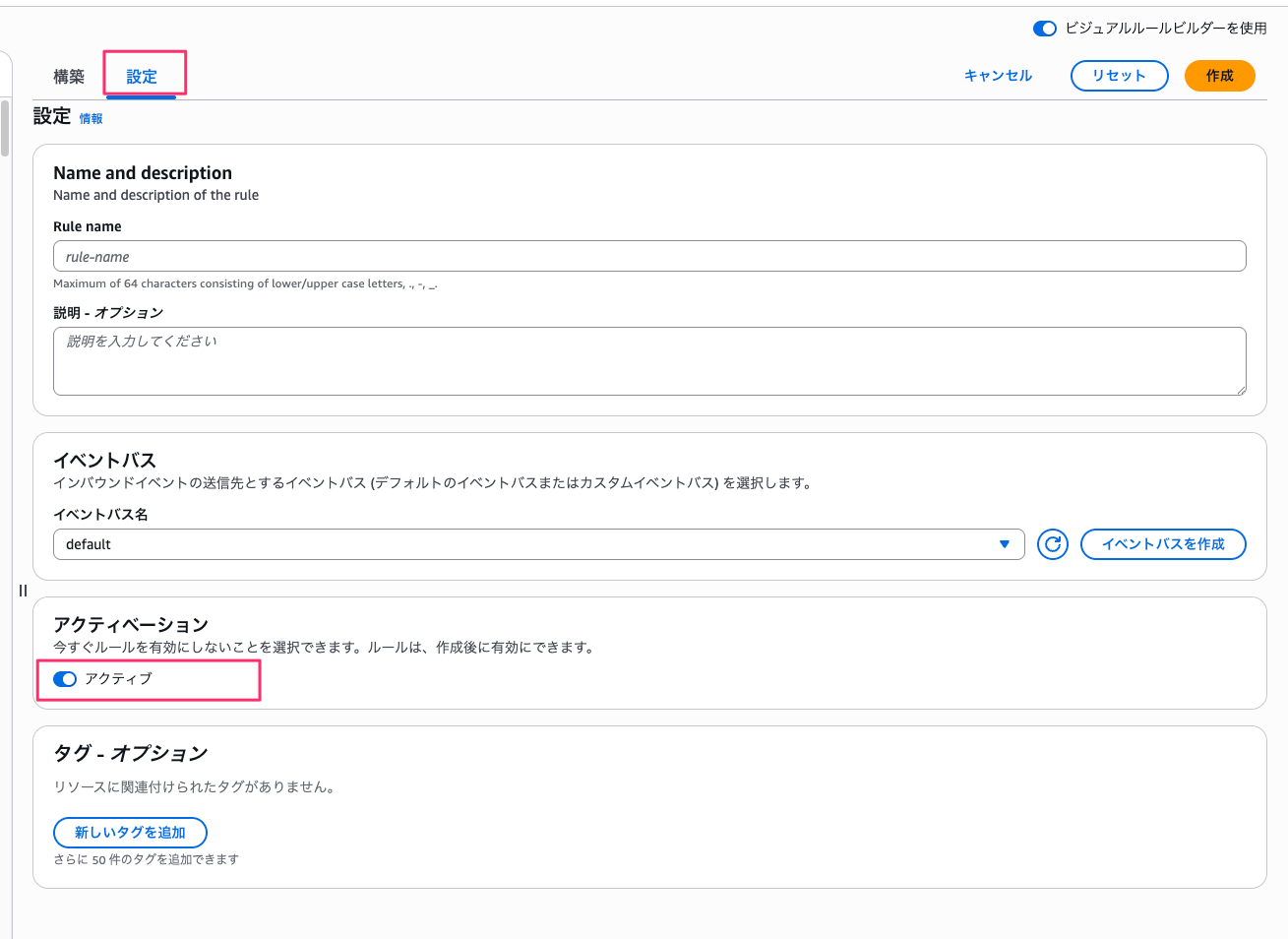Refresh the event bus list
This screenshot has height=939, width=1288.
point(1052,544)
